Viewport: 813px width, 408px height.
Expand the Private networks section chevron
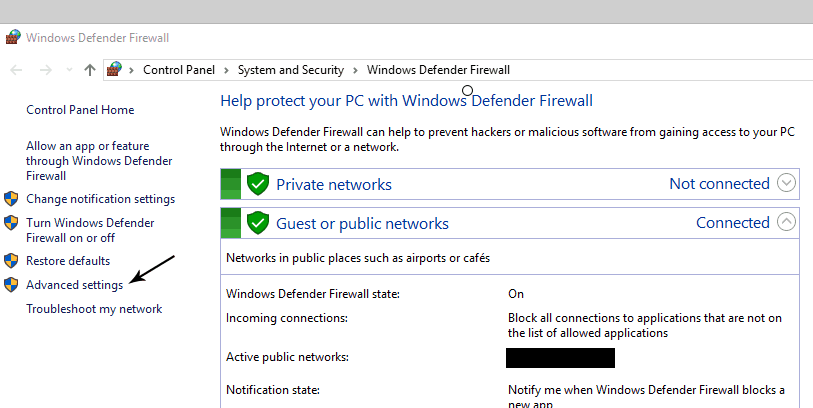pyautogui.click(x=787, y=183)
